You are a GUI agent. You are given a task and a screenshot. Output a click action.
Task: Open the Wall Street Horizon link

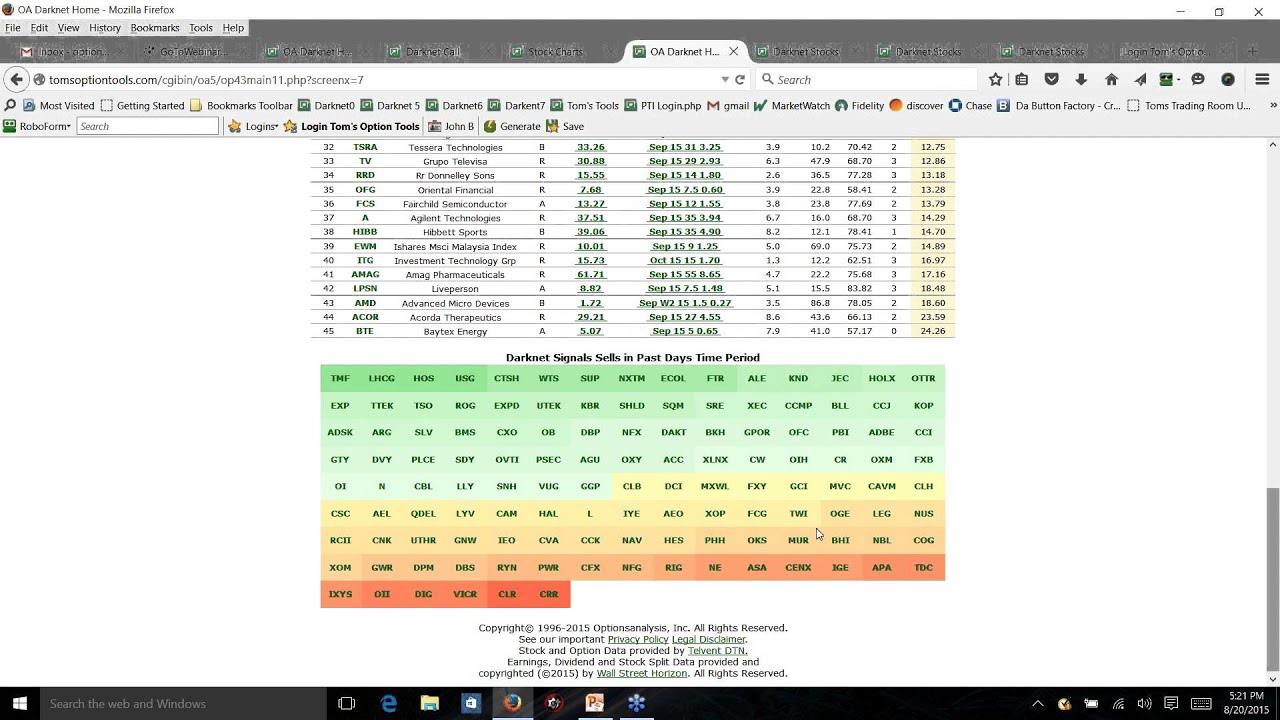click(642, 674)
